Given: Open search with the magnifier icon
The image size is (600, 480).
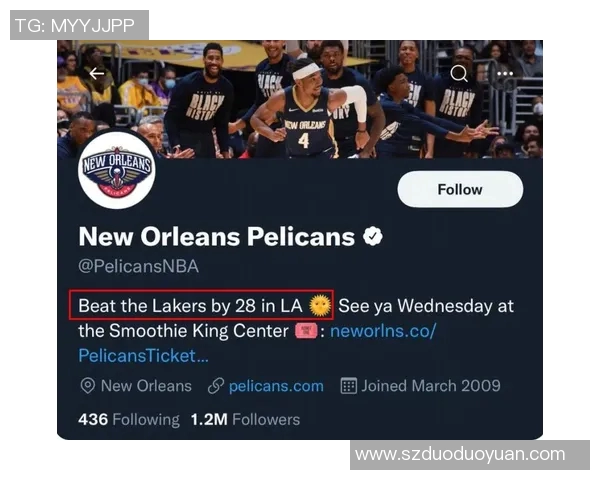Looking at the screenshot, I should 459,73.
